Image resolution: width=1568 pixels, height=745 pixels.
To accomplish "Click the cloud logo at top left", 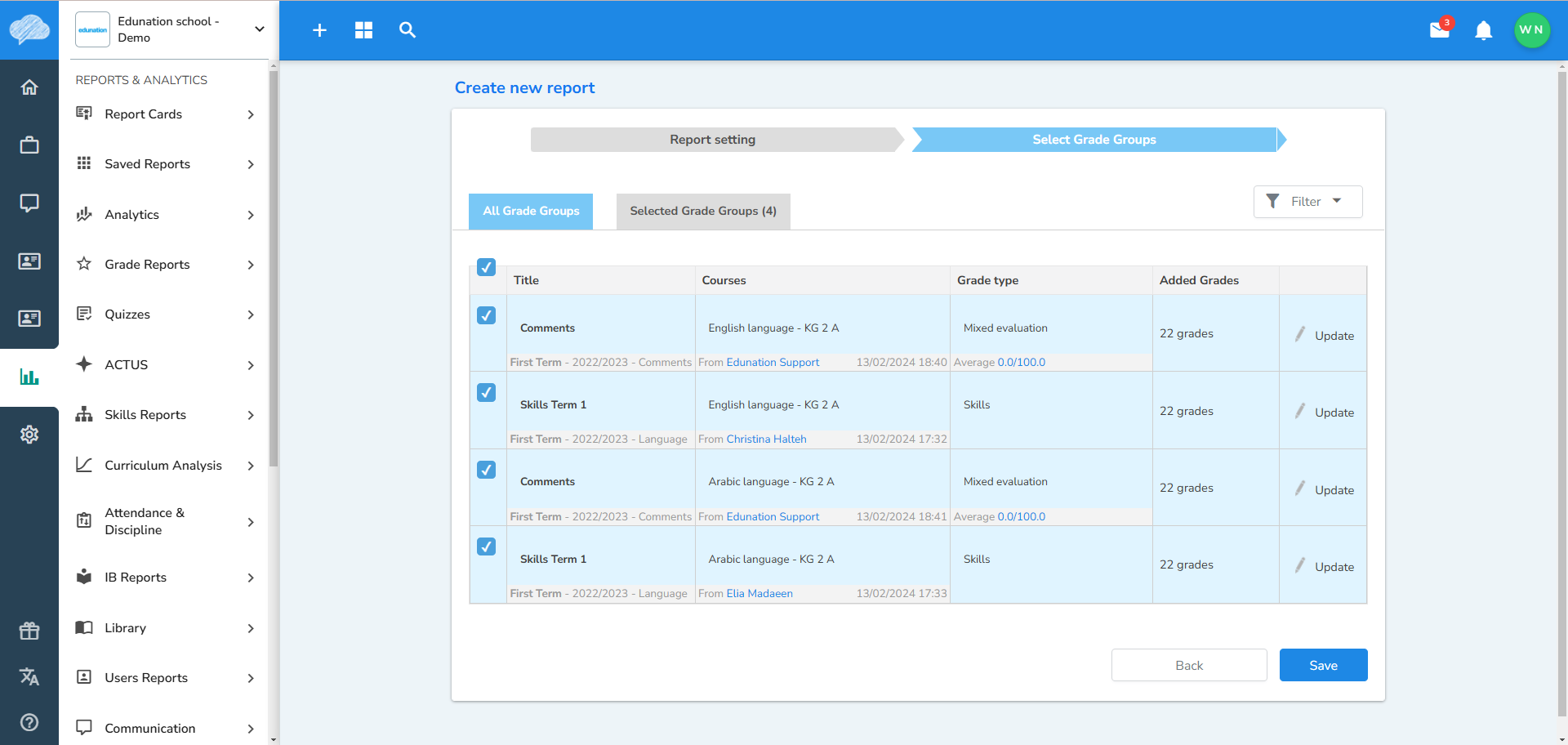I will coord(29,29).
